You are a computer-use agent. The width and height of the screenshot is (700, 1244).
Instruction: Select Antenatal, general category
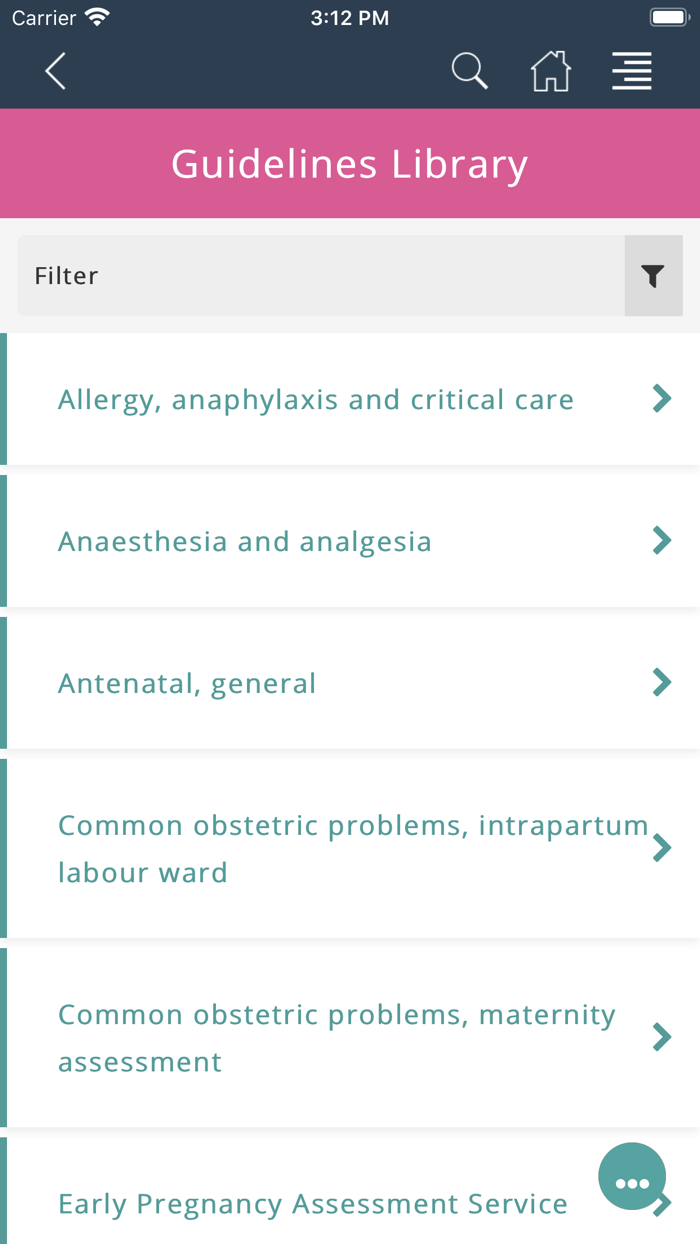187,682
